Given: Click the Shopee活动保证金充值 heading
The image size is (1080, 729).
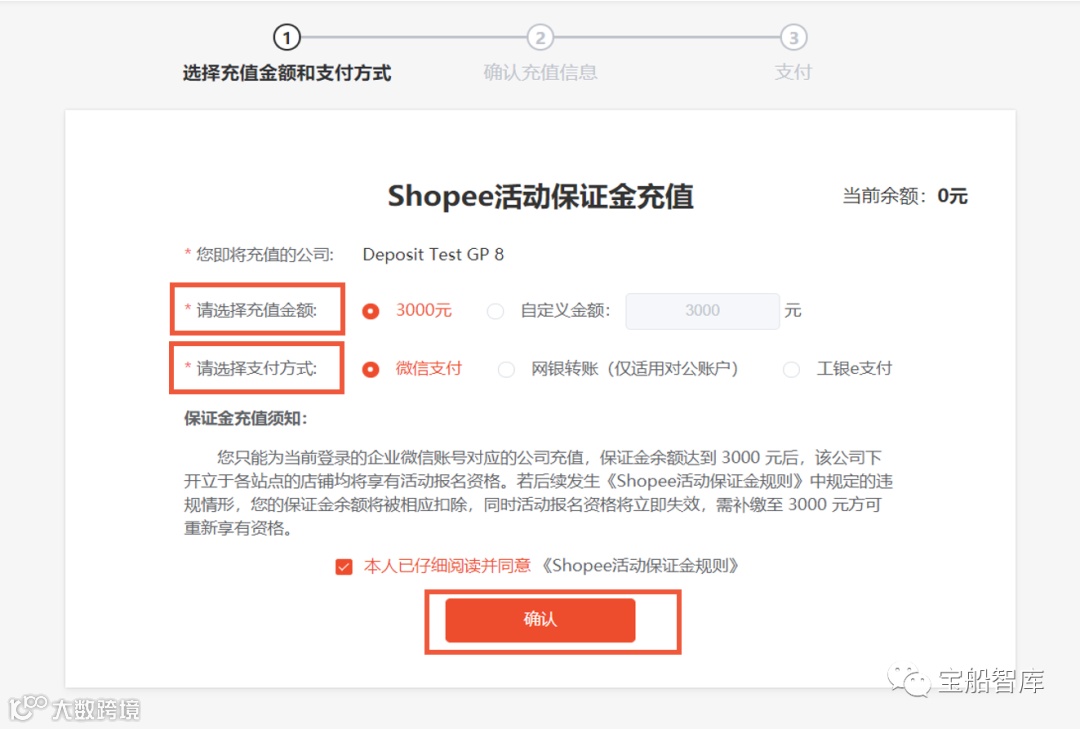Looking at the screenshot, I should (x=540, y=196).
